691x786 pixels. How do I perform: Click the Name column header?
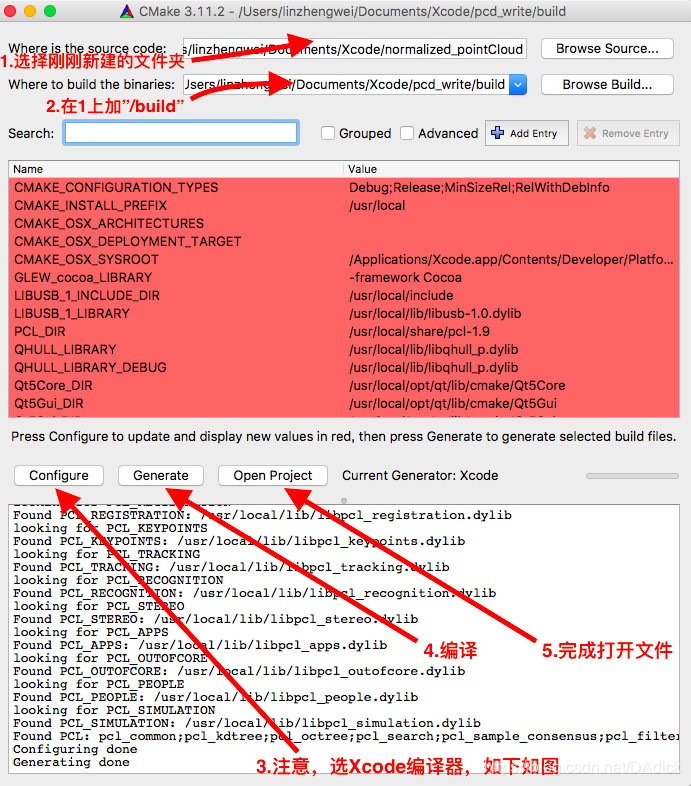[176, 169]
